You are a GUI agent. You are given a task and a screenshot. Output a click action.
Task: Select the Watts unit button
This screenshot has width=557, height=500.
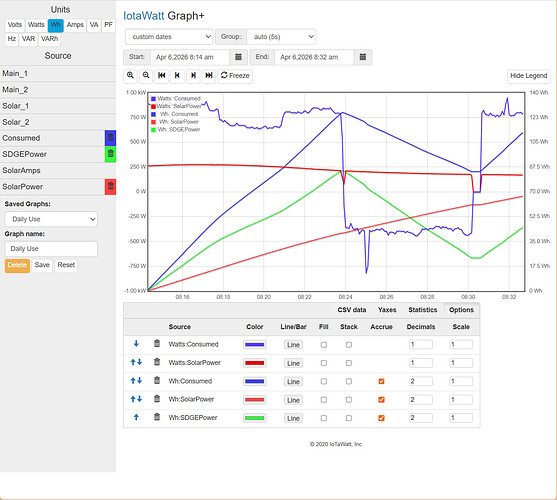[36, 25]
